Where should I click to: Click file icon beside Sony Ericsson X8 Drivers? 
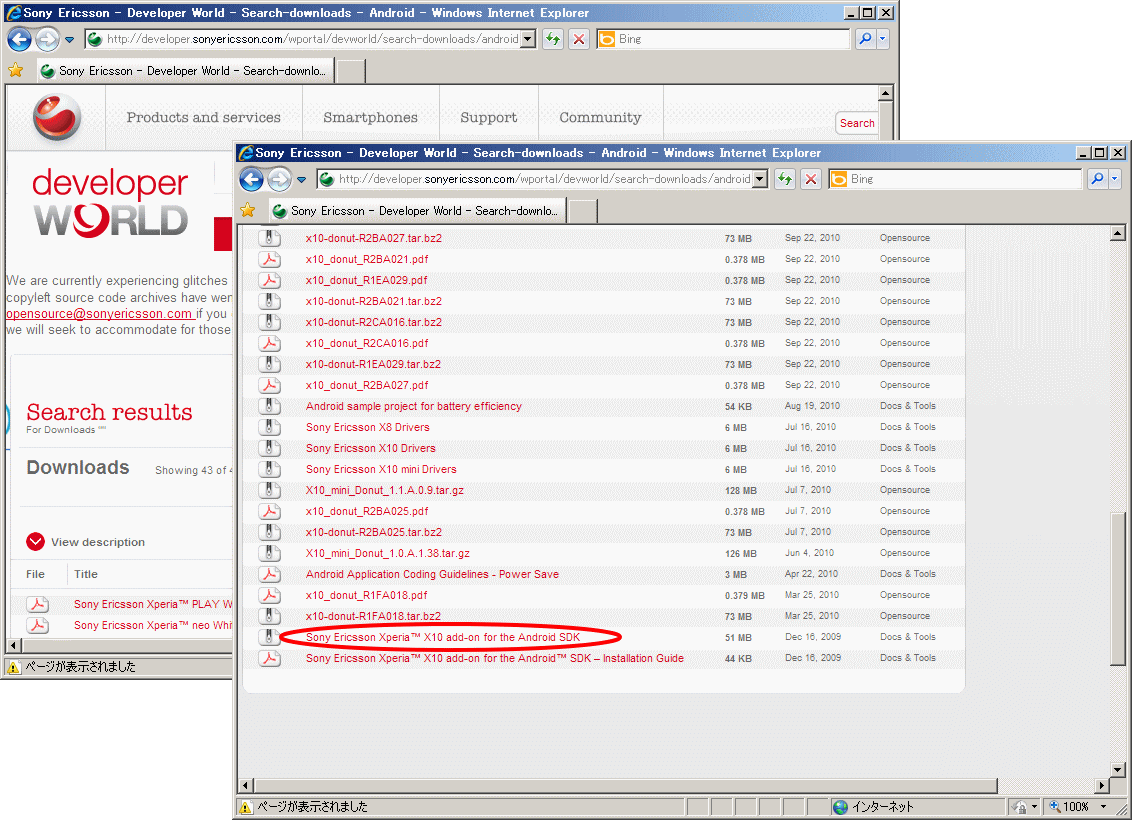269,427
